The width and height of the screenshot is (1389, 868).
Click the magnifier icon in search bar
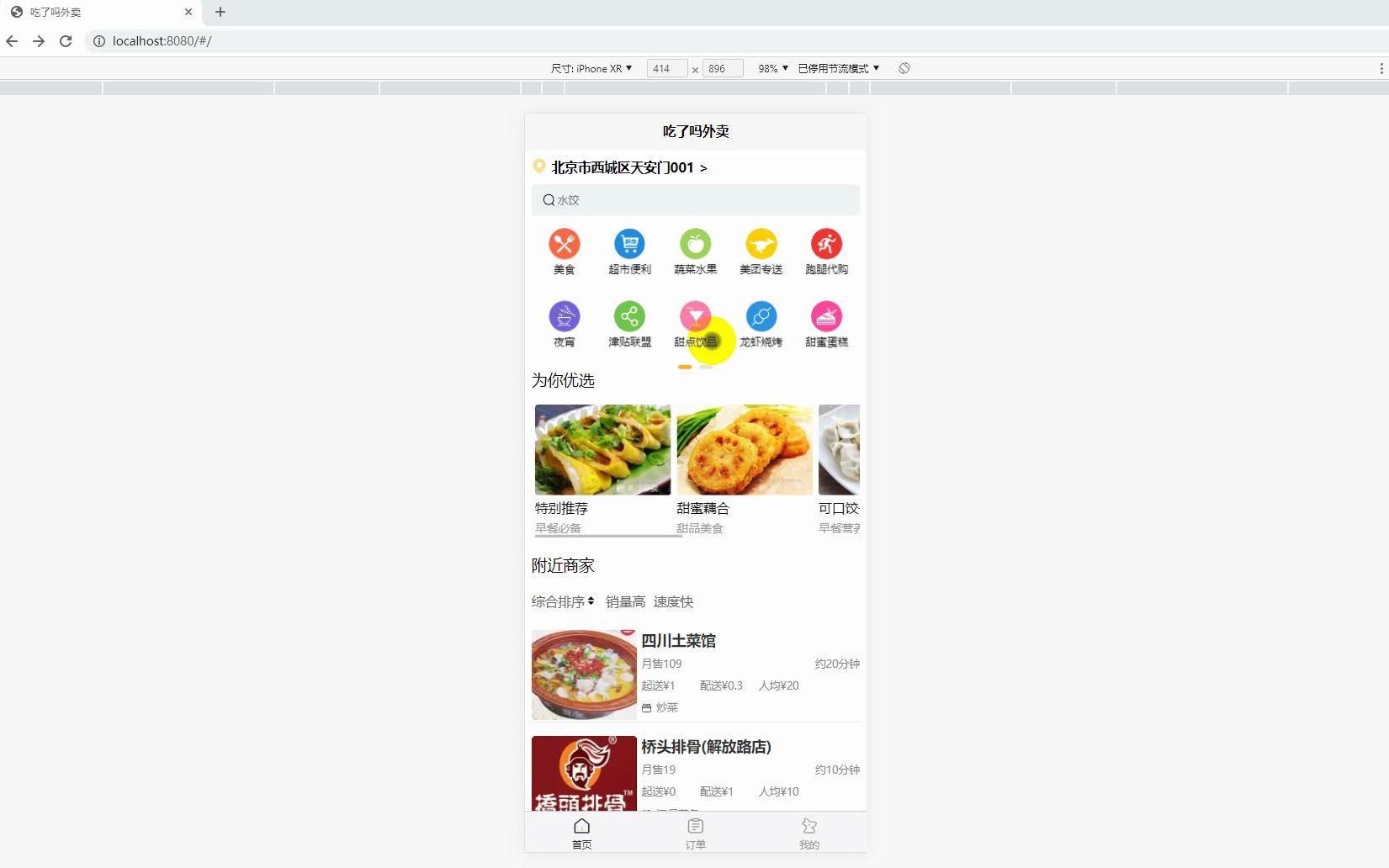(x=549, y=200)
